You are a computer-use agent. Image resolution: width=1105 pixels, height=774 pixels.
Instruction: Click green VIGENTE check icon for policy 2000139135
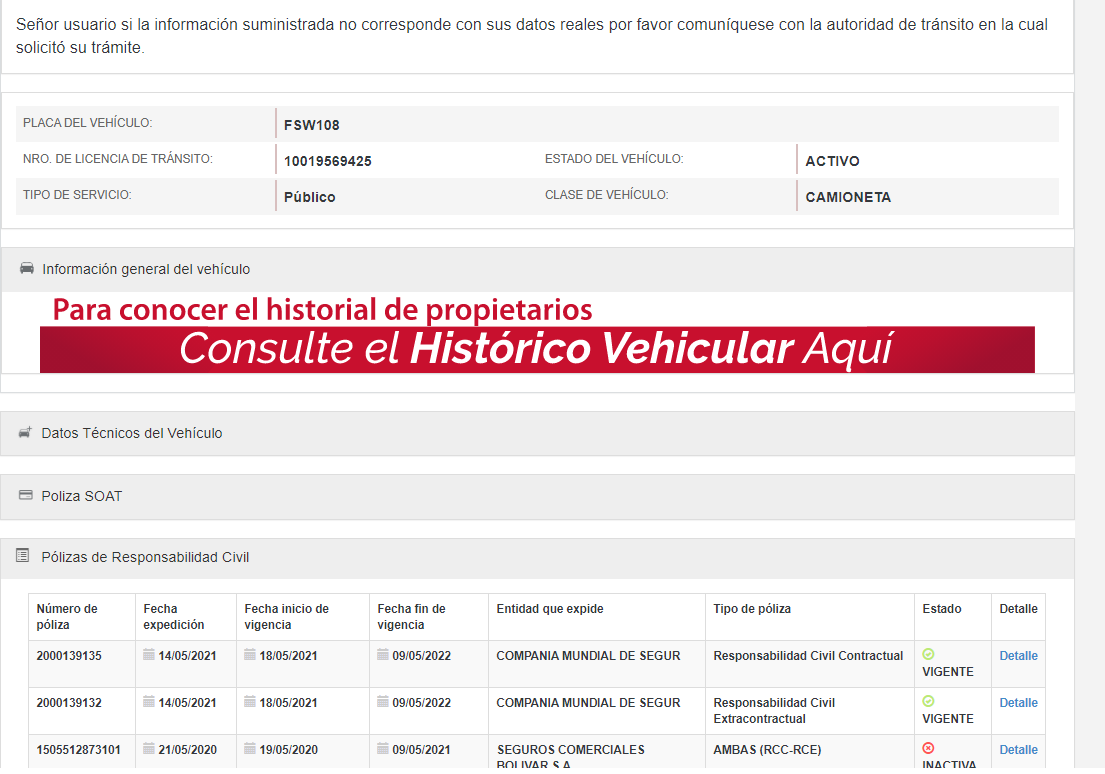coord(928,655)
